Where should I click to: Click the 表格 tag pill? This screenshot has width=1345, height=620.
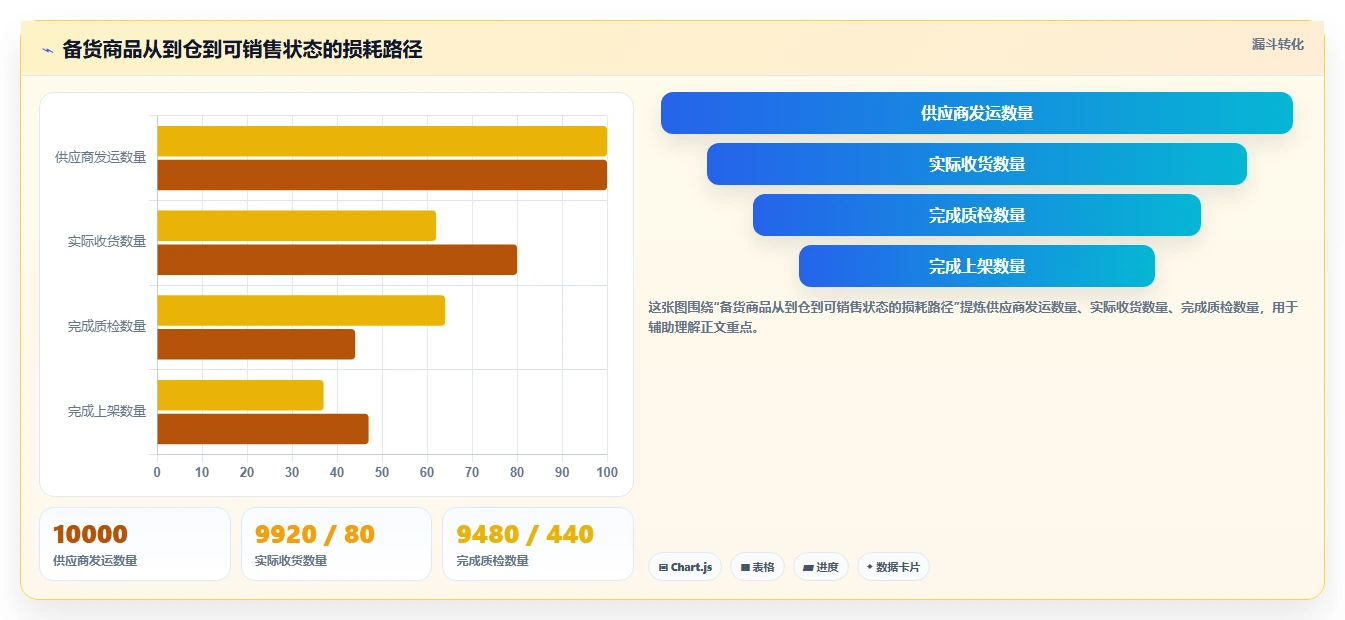(x=758, y=567)
